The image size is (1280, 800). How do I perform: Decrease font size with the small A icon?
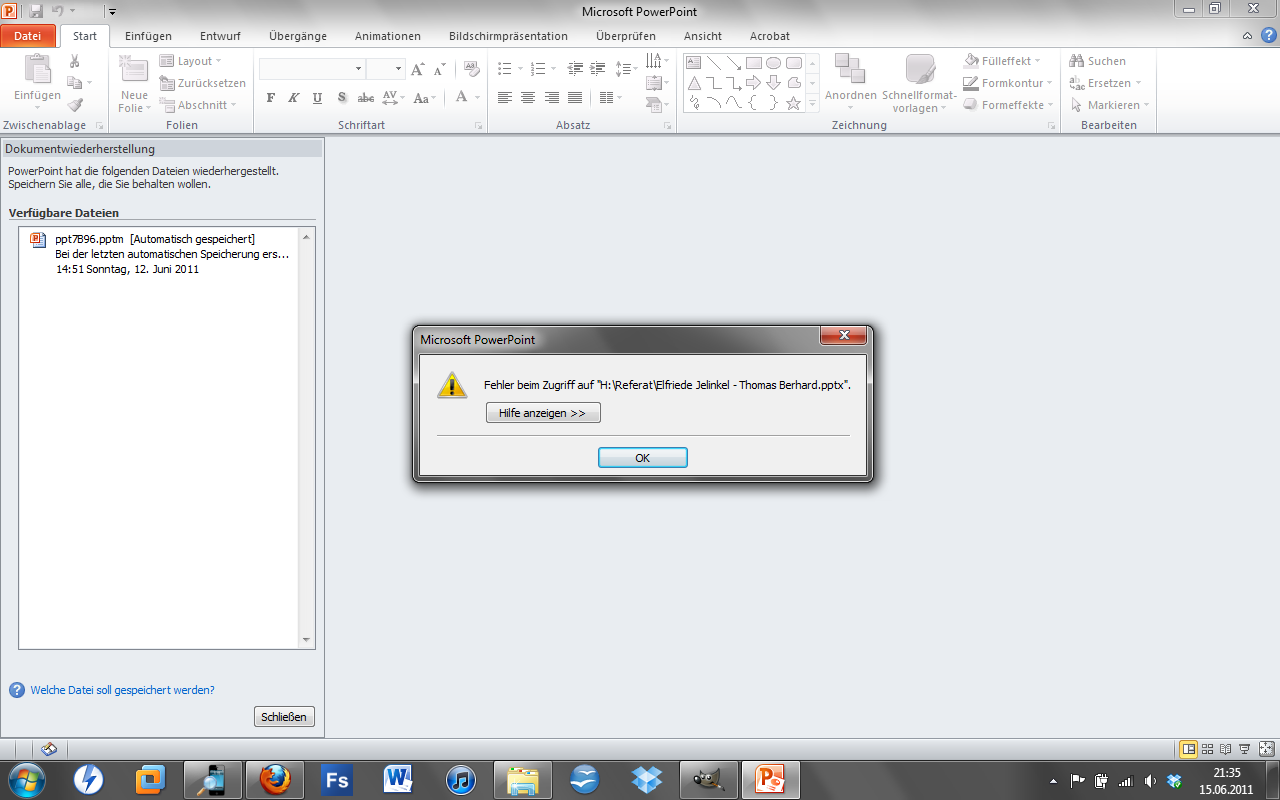click(441, 69)
